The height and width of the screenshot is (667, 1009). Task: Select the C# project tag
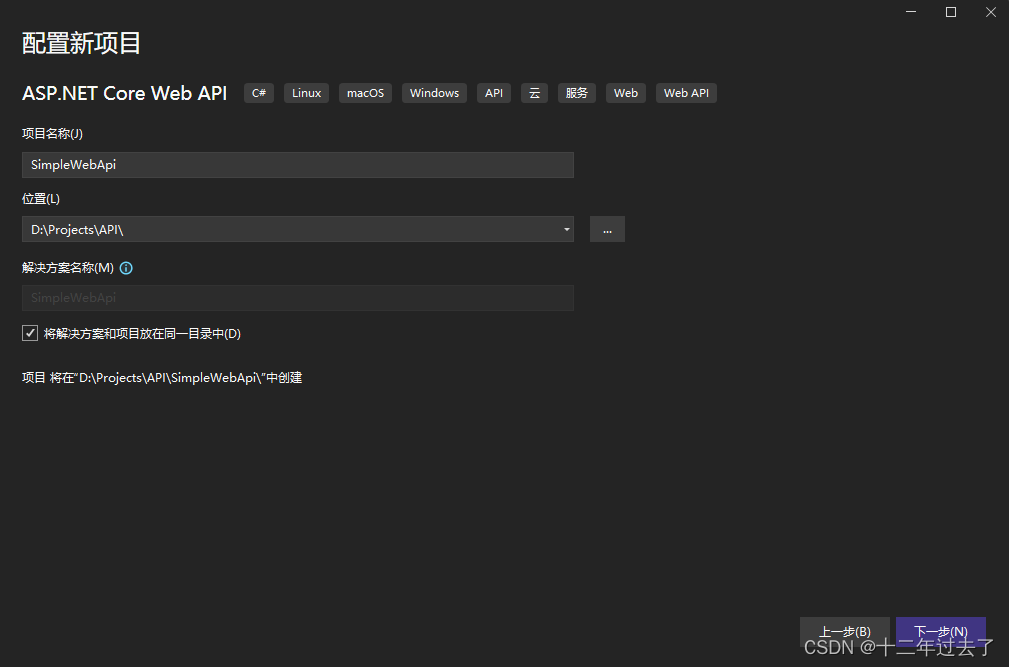258,92
